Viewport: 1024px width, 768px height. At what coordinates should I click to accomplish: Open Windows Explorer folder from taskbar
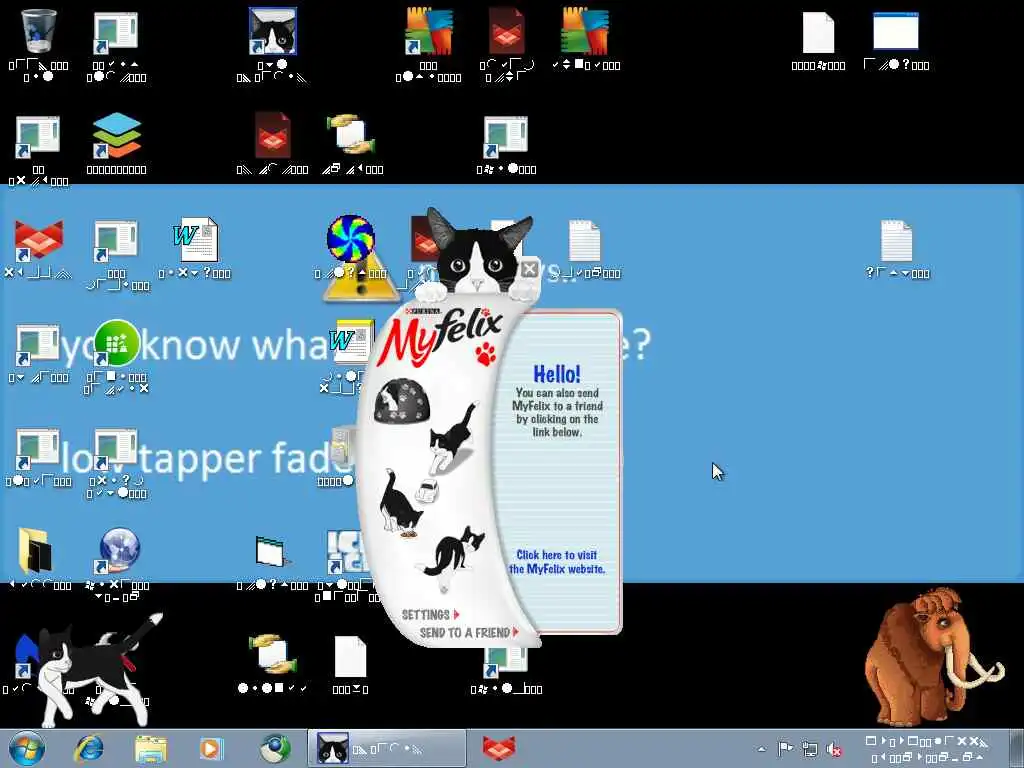151,748
